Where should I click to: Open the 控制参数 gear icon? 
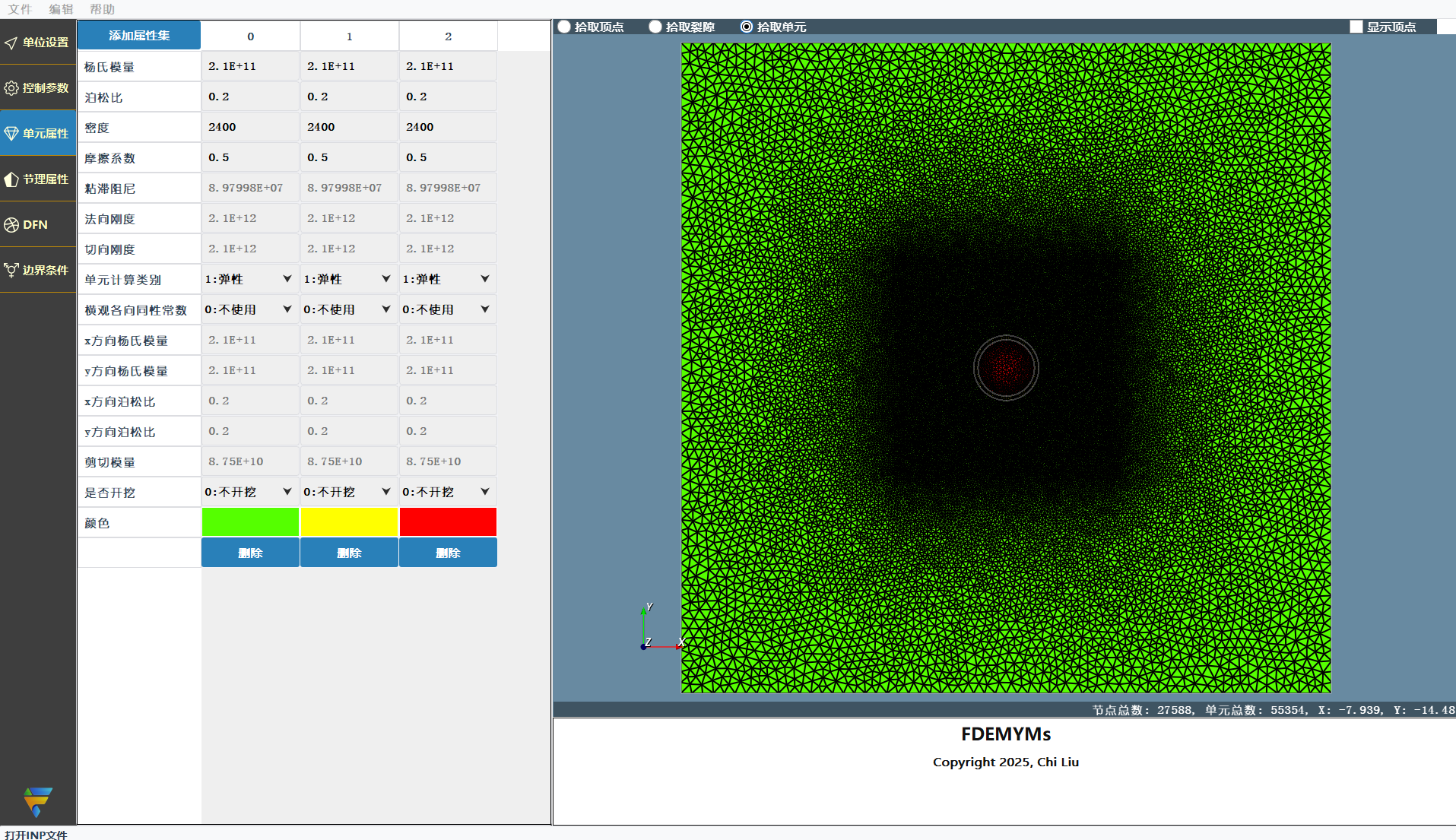click(11, 88)
